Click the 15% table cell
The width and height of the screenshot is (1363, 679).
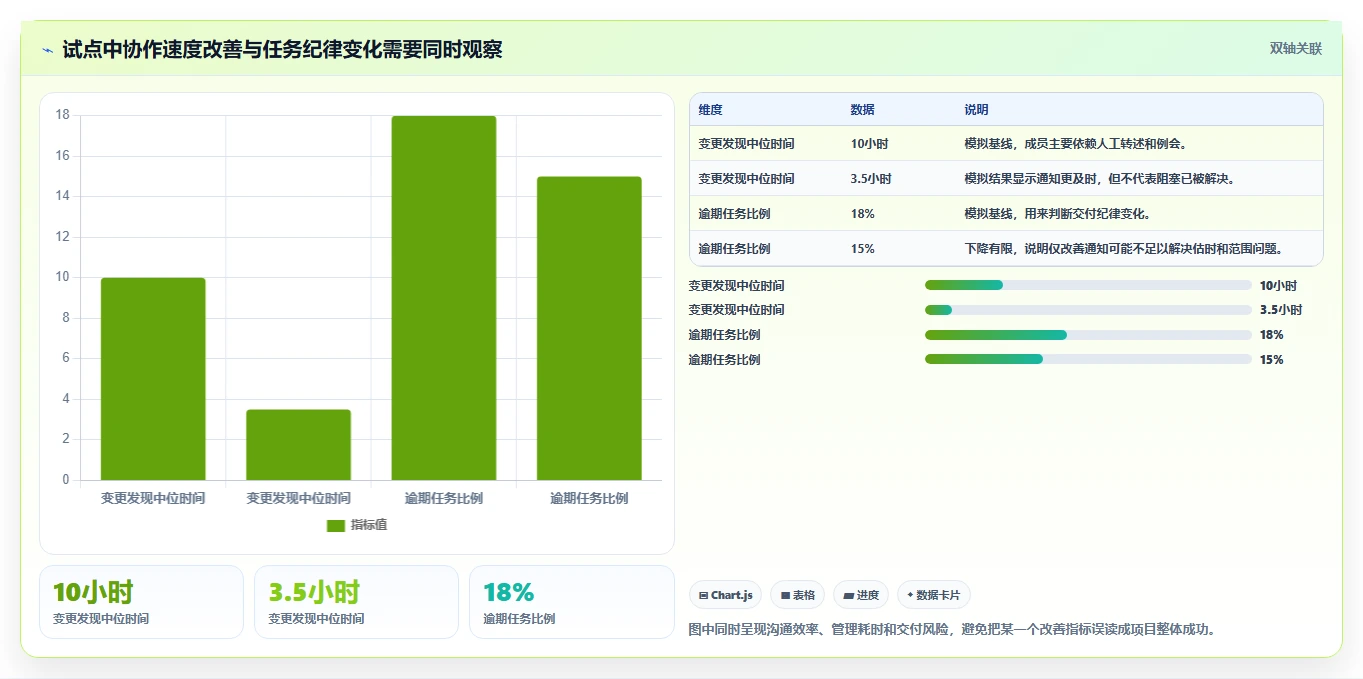[863, 249]
